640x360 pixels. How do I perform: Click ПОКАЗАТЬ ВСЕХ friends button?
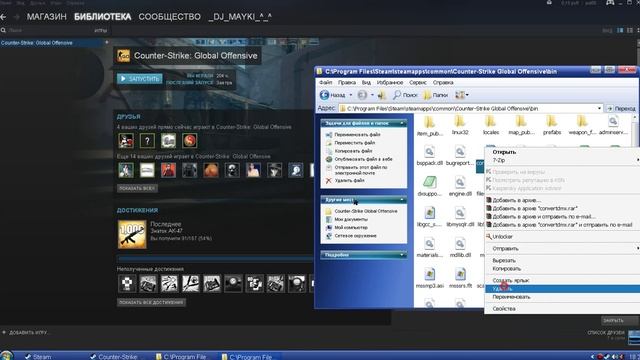137,189
